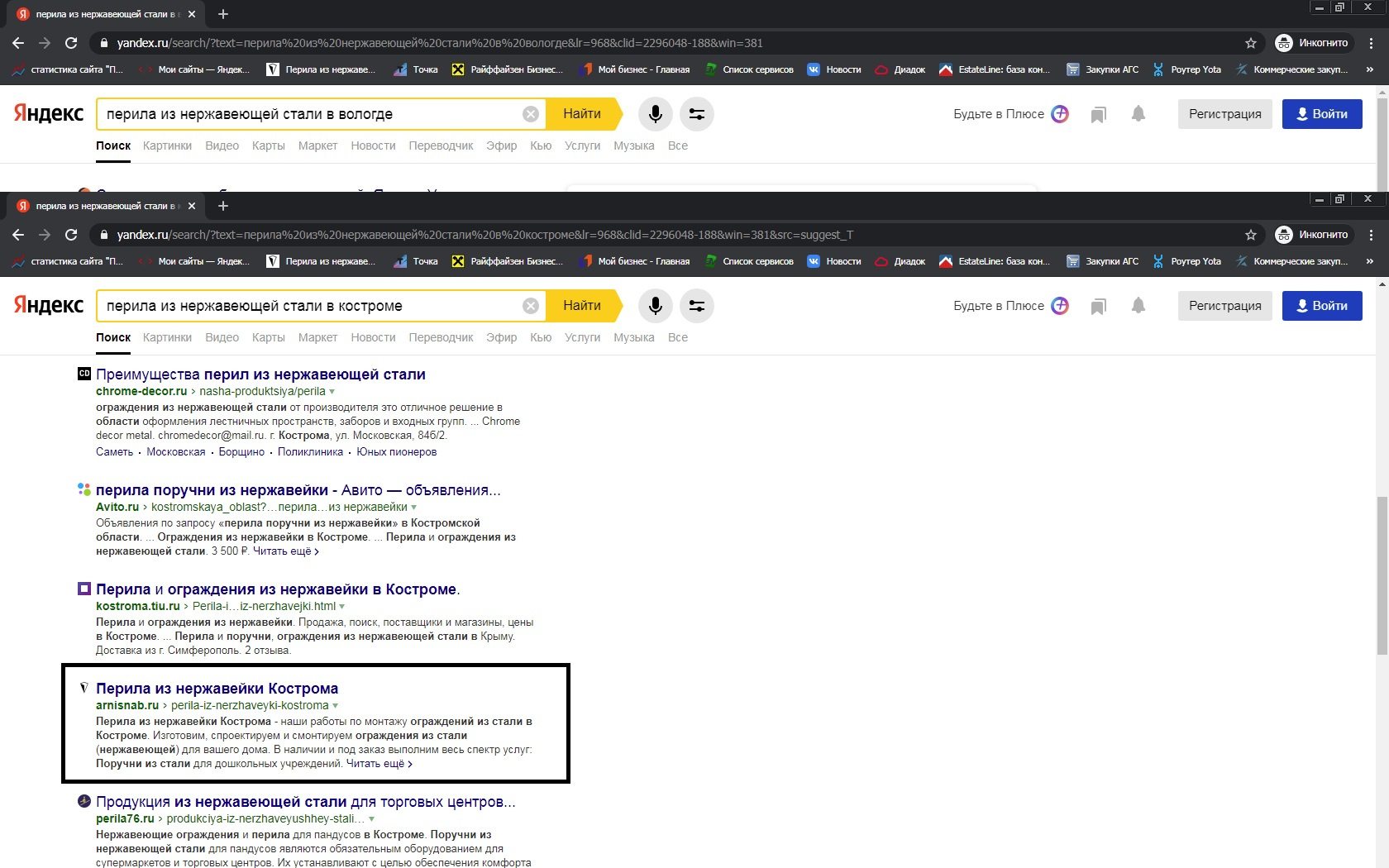Open a new tab in Vologda window

pos(223,14)
